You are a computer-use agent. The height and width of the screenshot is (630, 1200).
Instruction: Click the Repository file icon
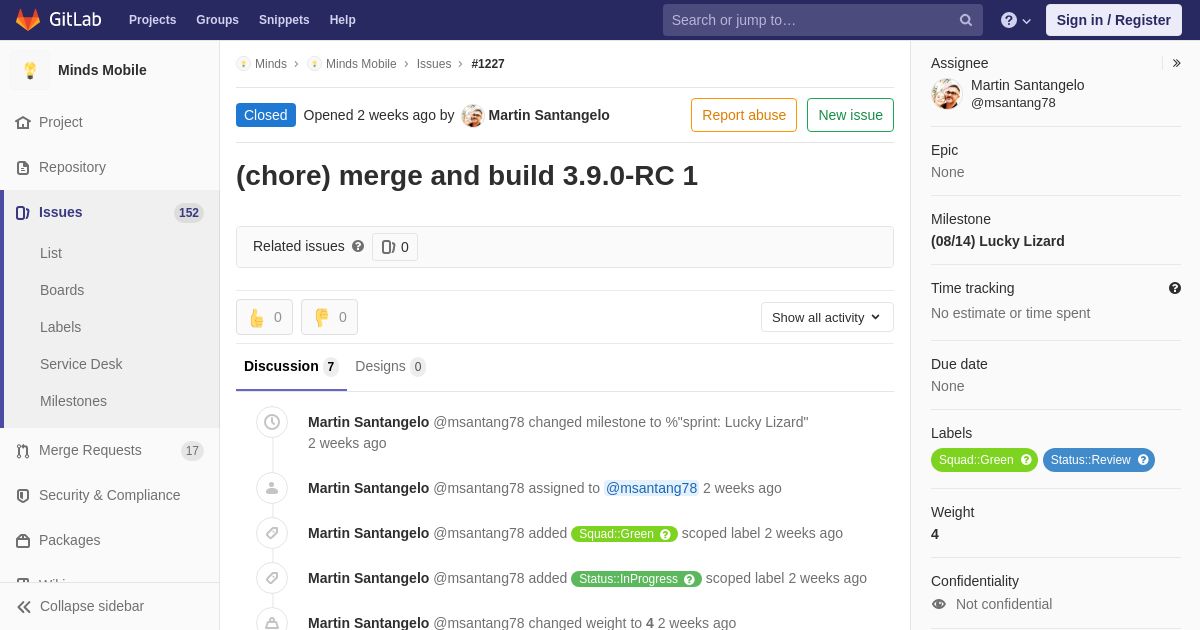click(23, 167)
